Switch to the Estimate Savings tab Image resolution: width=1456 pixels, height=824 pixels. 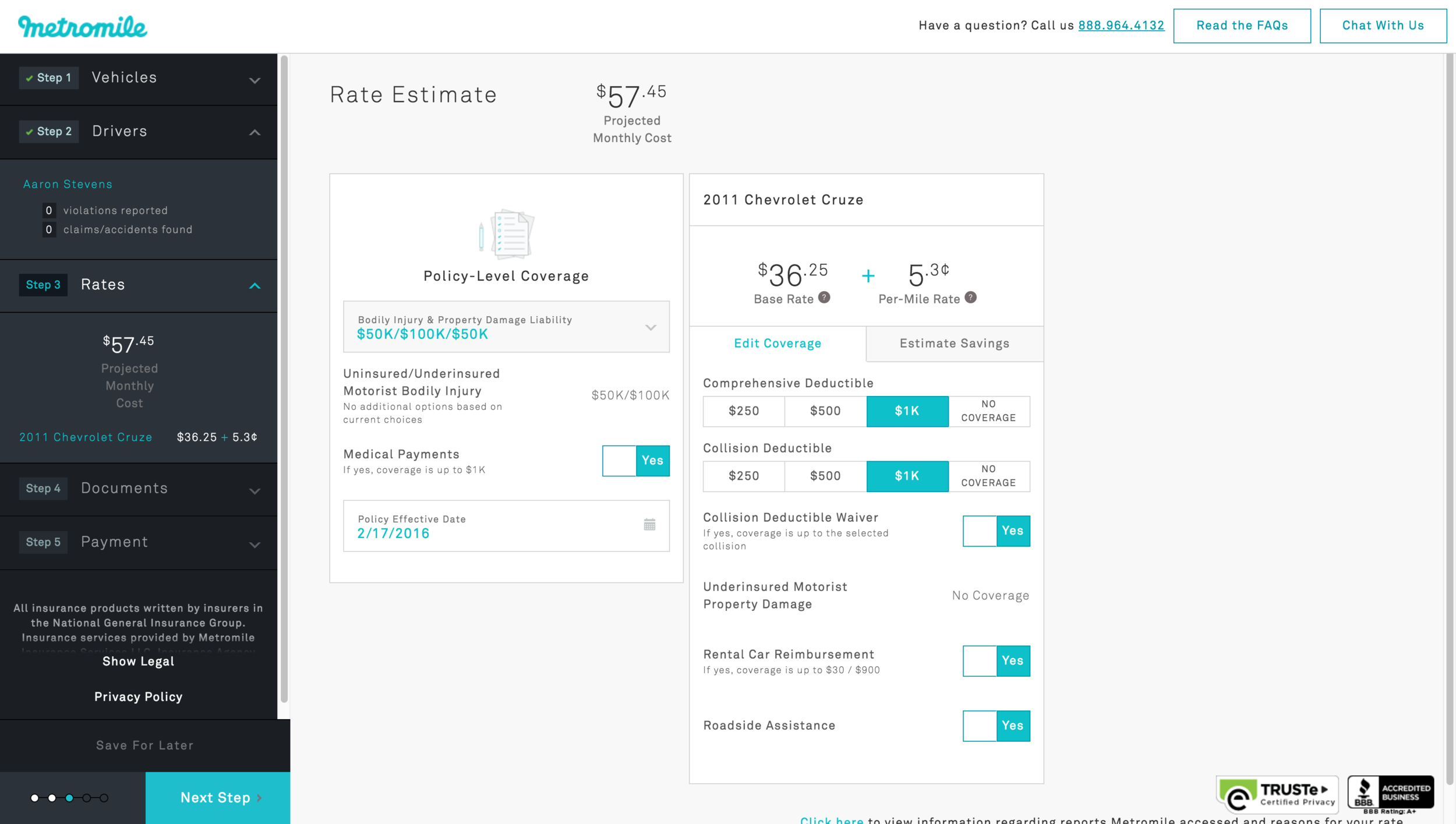[954, 343]
